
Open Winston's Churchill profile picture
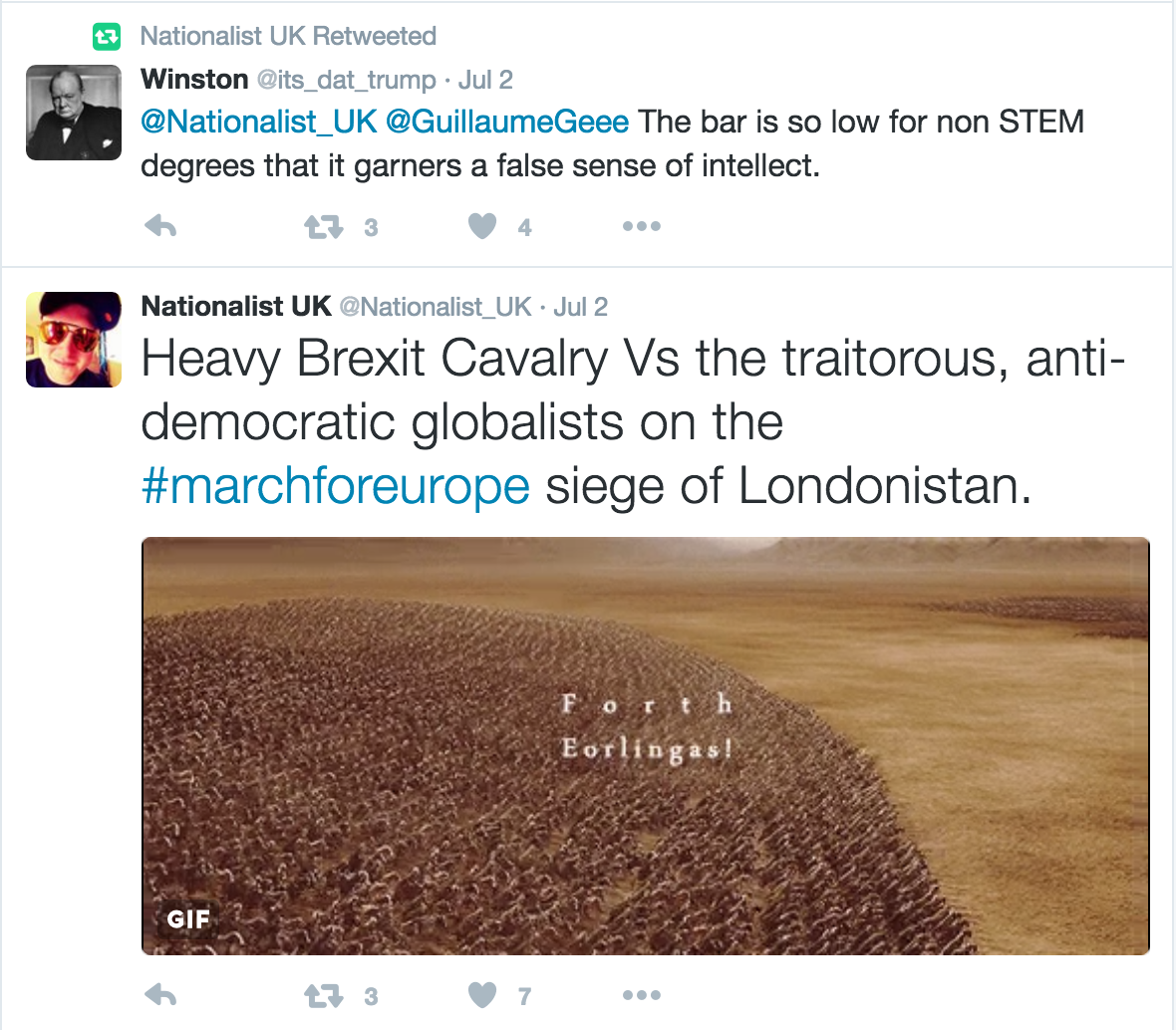tap(74, 113)
